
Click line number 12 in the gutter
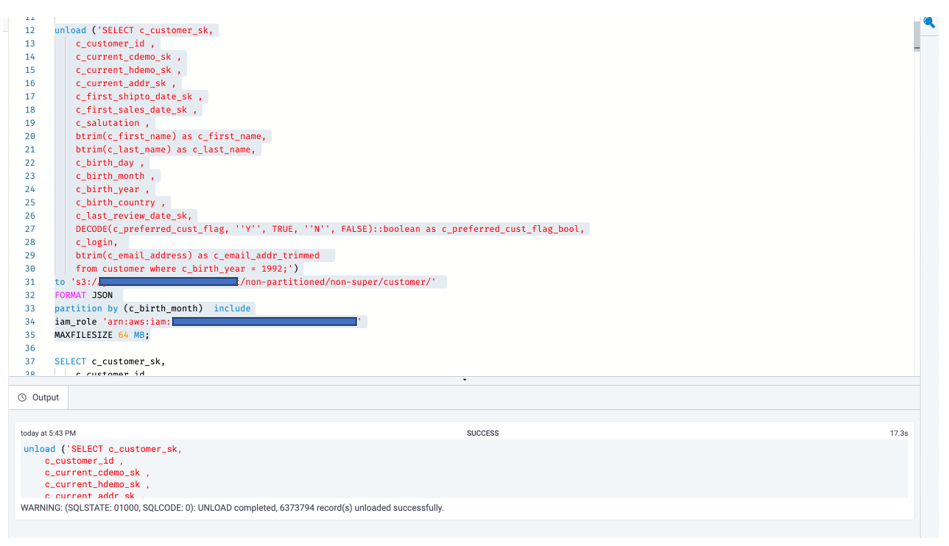click(x=30, y=30)
